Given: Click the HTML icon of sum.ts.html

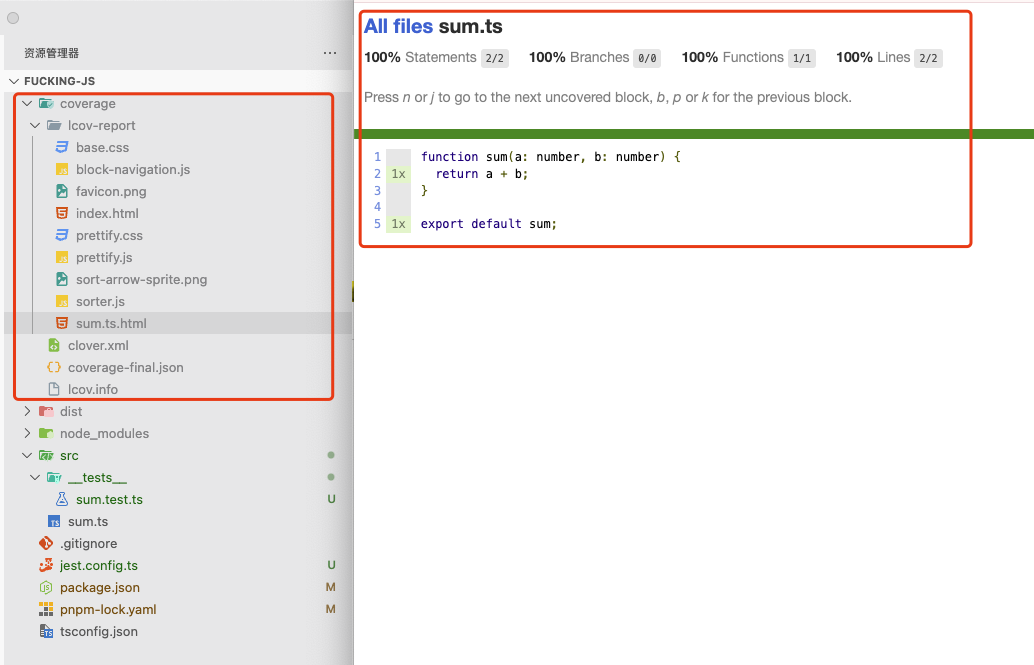Looking at the screenshot, I should click(62, 323).
